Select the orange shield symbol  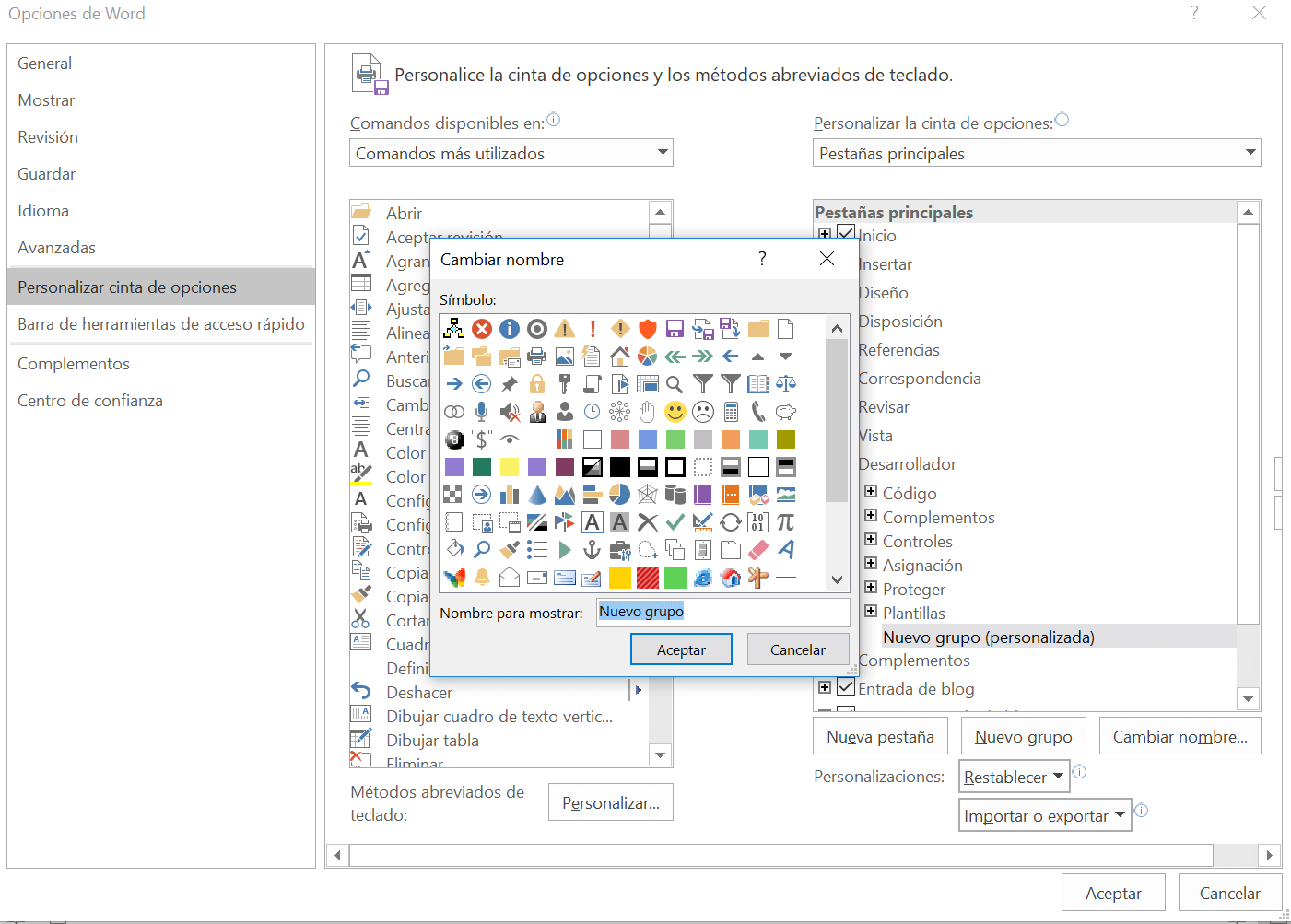pos(648,329)
